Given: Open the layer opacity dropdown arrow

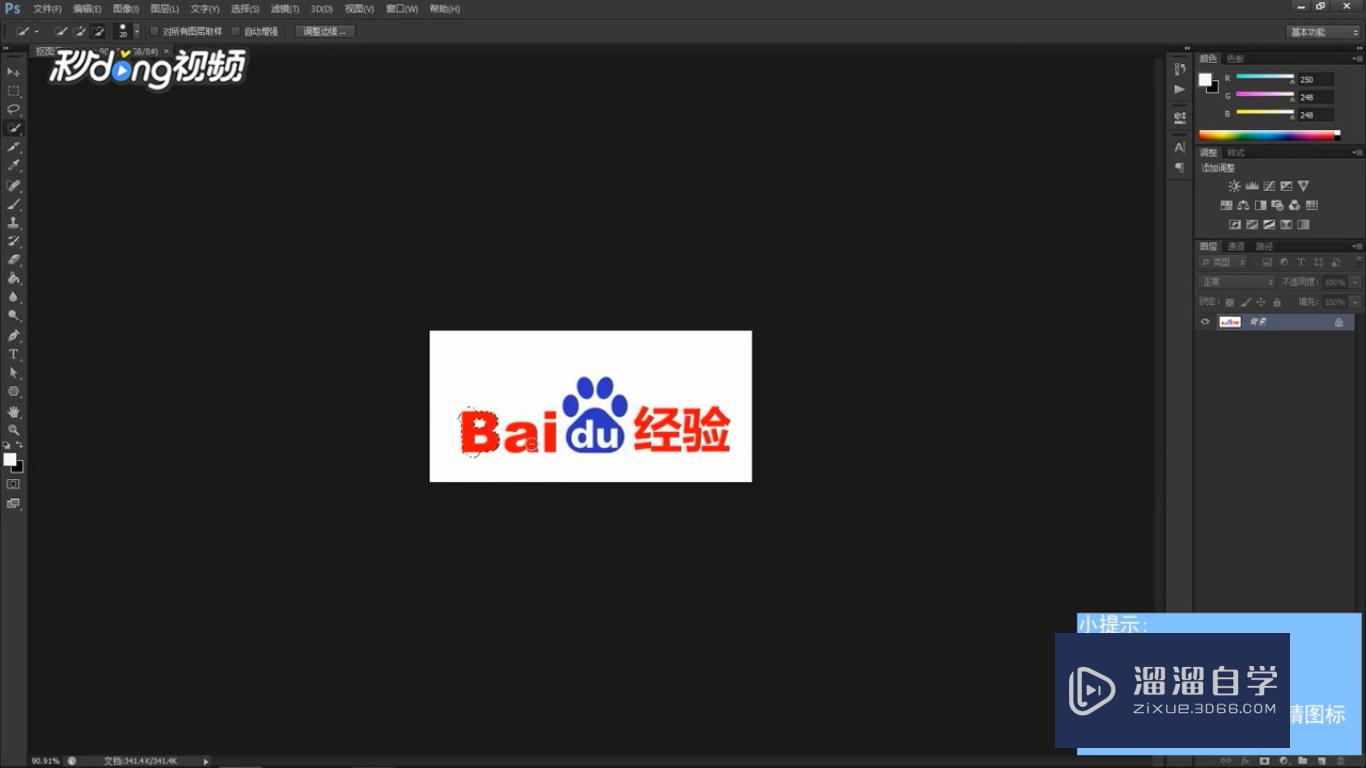Looking at the screenshot, I should click(x=1355, y=282).
